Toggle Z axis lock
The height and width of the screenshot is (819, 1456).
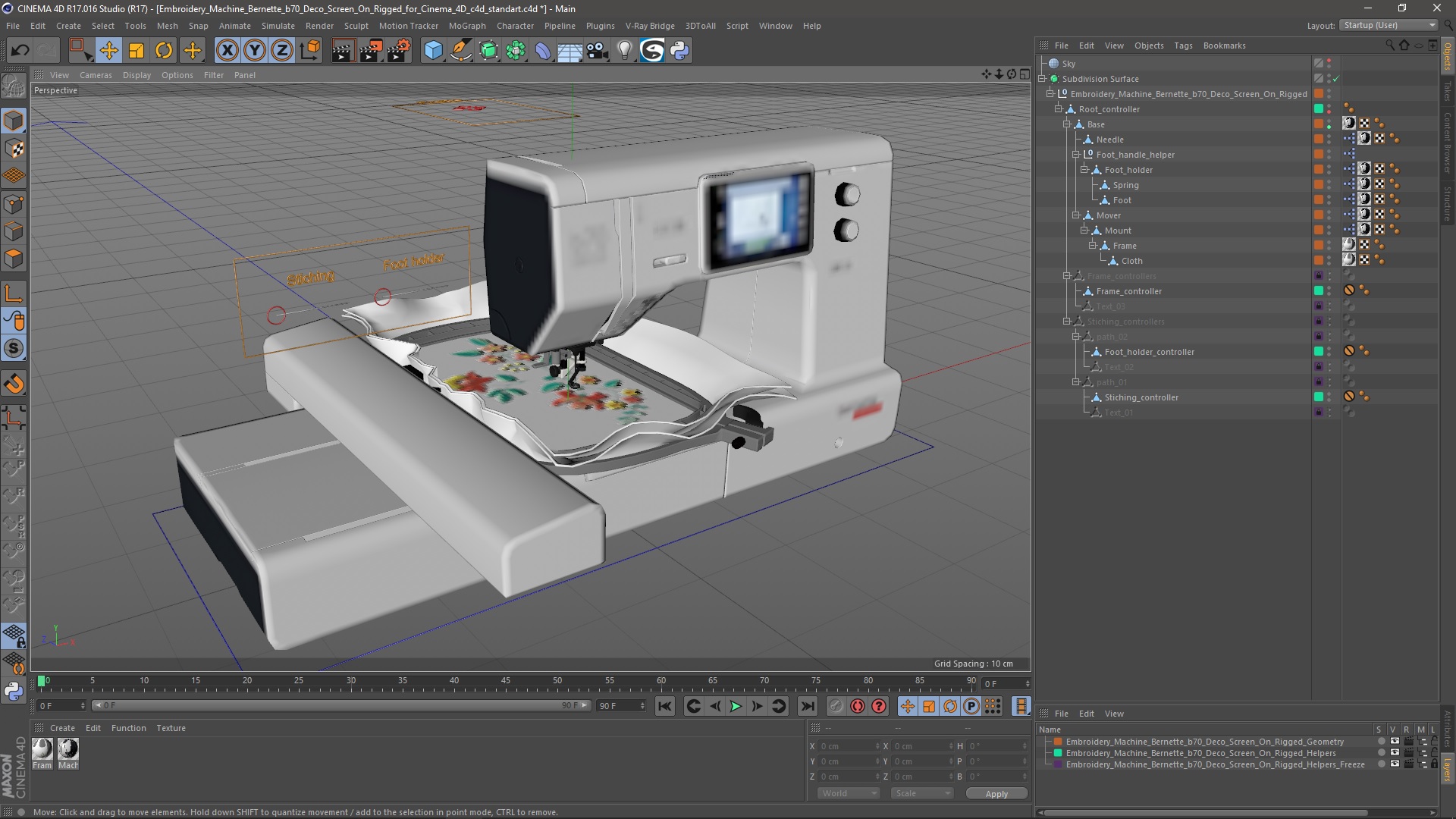click(282, 51)
